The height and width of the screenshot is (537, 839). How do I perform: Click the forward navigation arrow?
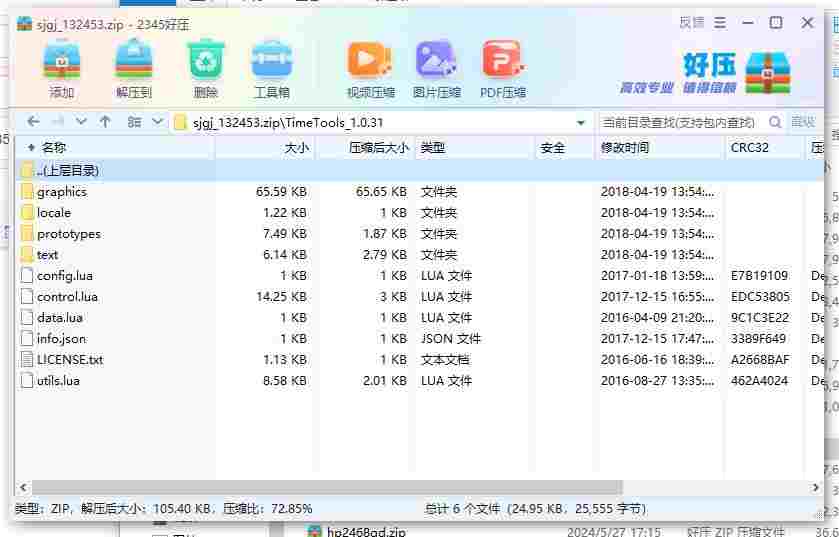pos(58,122)
